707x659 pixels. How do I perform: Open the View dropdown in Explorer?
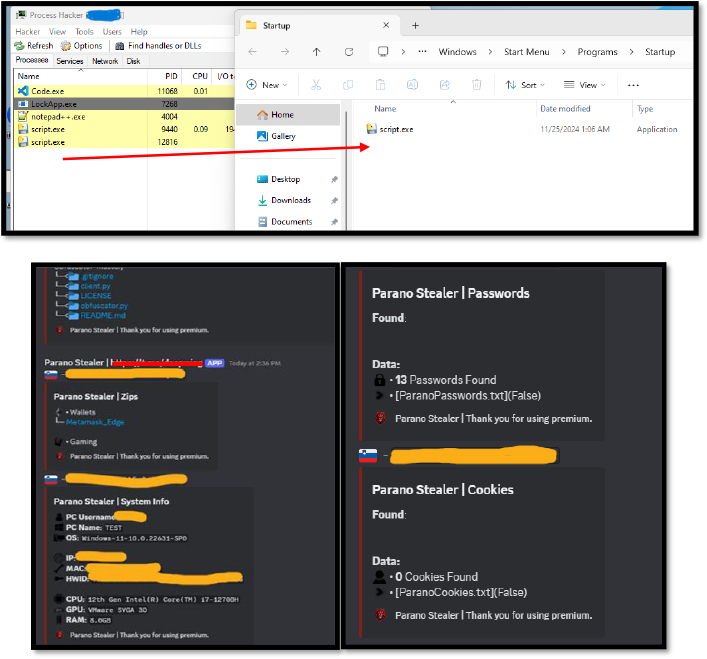pyautogui.click(x=584, y=85)
